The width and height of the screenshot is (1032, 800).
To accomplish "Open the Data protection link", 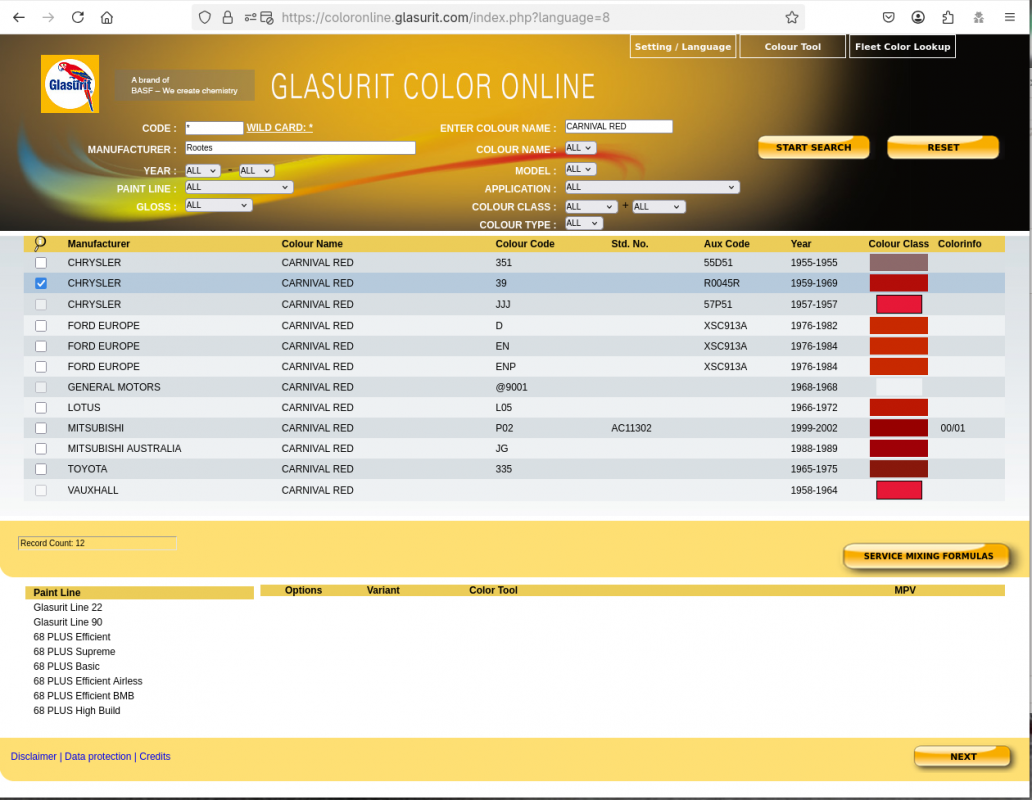I will point(97,757).
